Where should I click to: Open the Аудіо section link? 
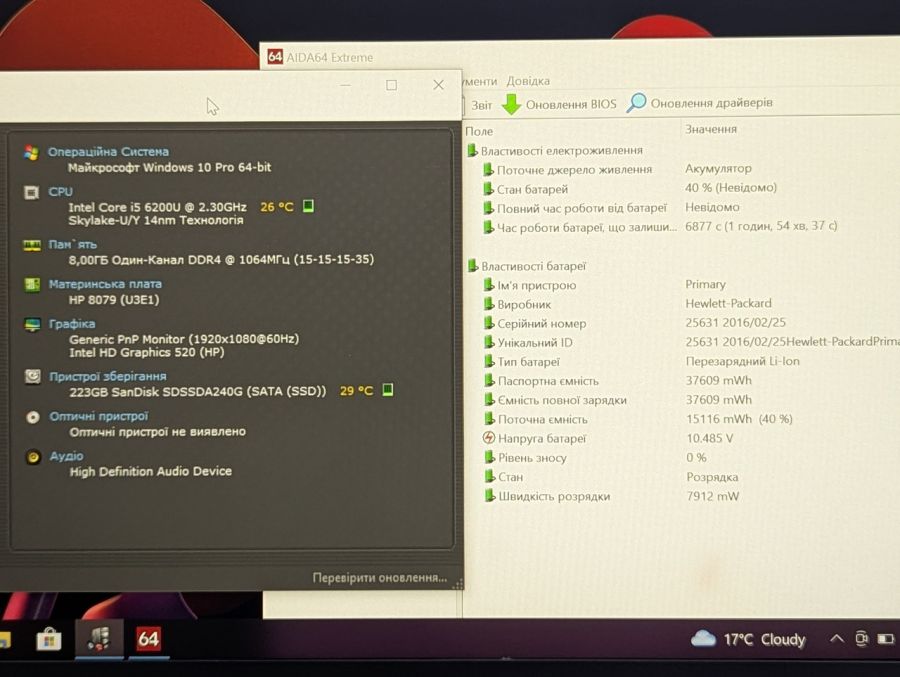pos(67,456)
